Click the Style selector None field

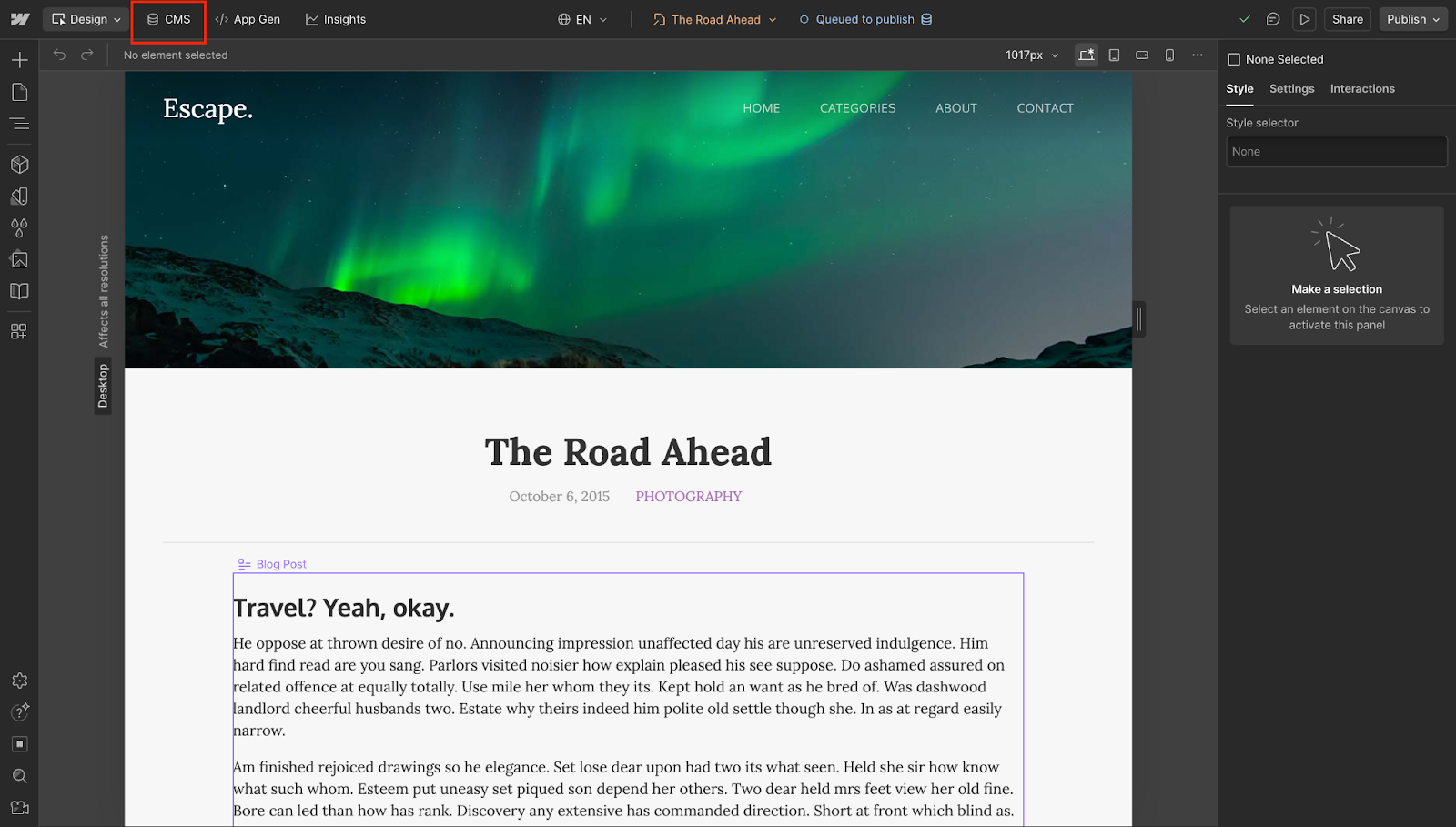click(1336, 152)
